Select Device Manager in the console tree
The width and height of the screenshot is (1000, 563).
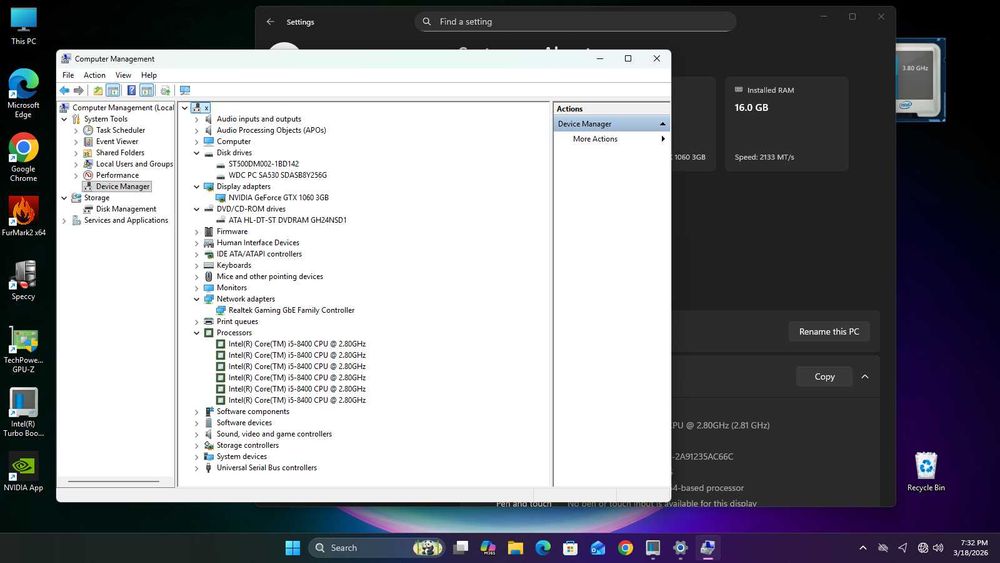[122, 187]
